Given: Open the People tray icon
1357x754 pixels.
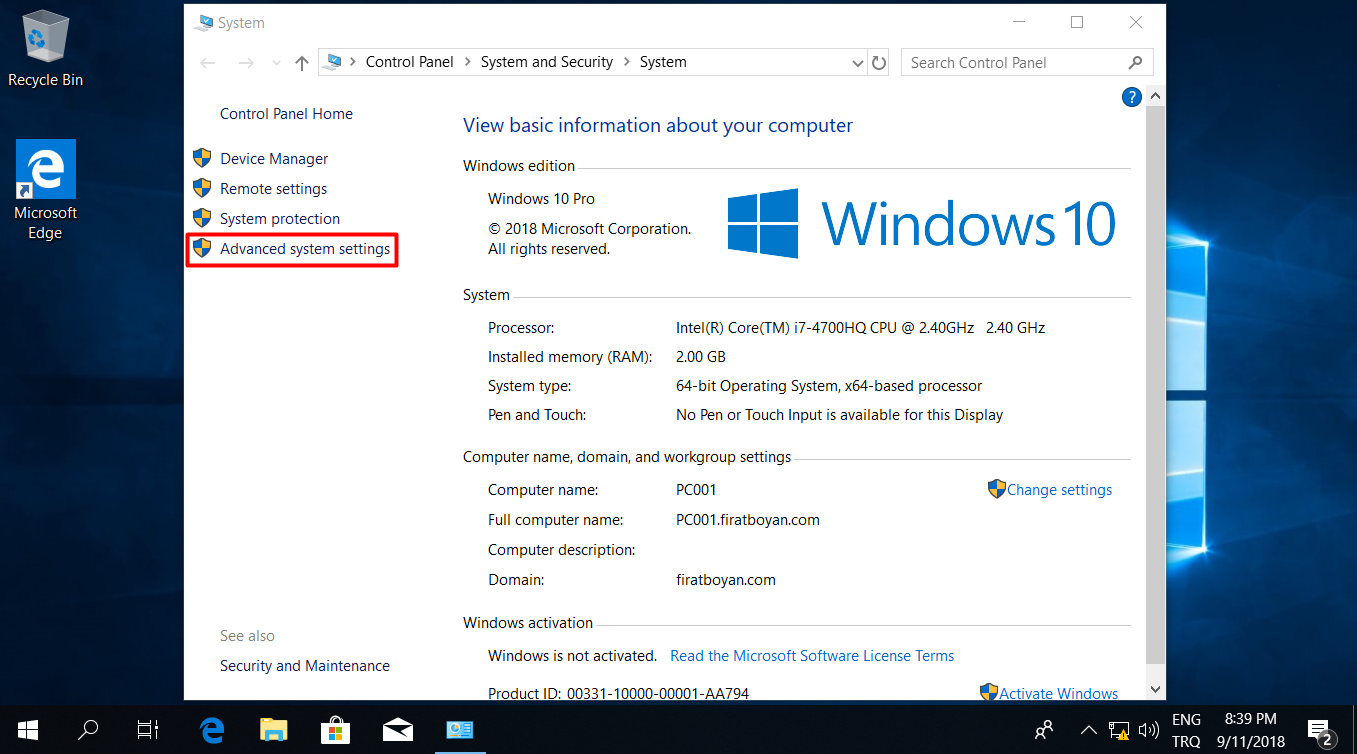Looking at the screenshot, I should pyautogui.click(x=1044, y=730).
